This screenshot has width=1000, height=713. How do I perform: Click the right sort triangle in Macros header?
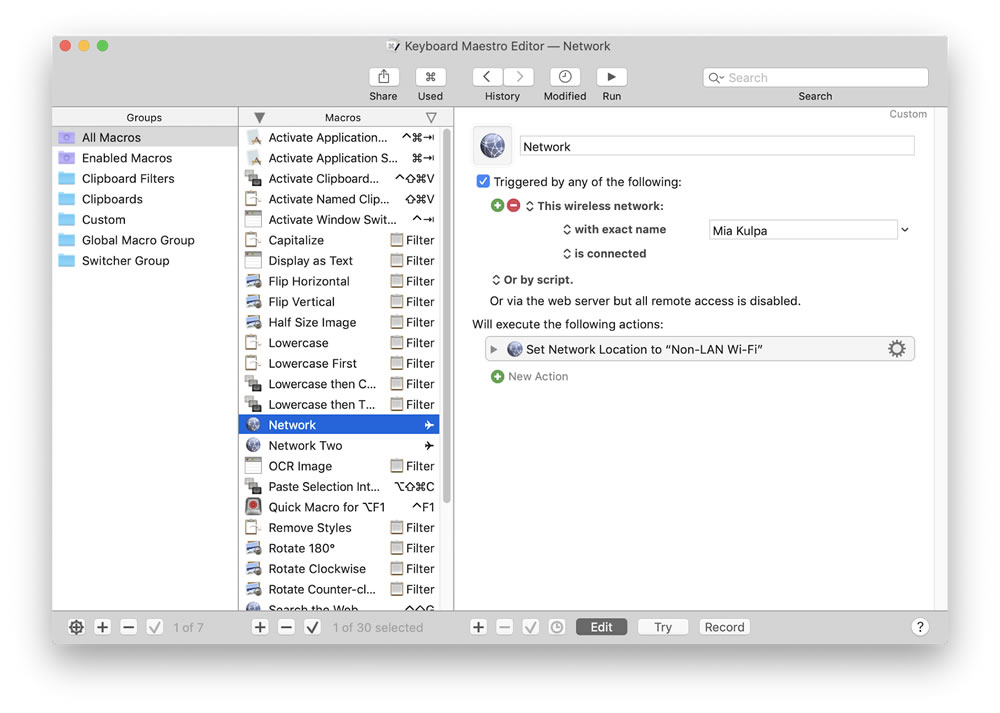coord(431,118)
